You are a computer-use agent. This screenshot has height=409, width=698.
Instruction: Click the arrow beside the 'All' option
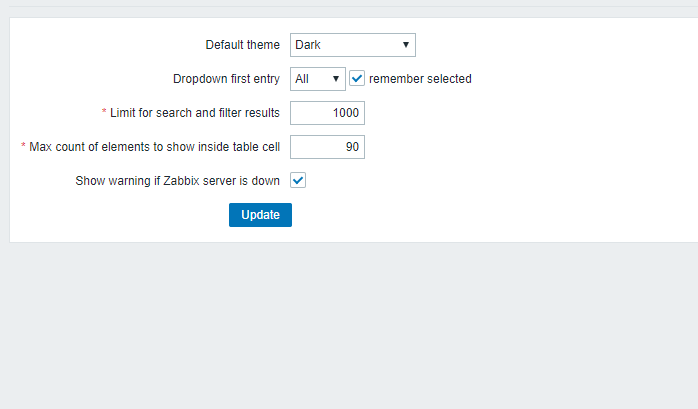pos(336,79)
